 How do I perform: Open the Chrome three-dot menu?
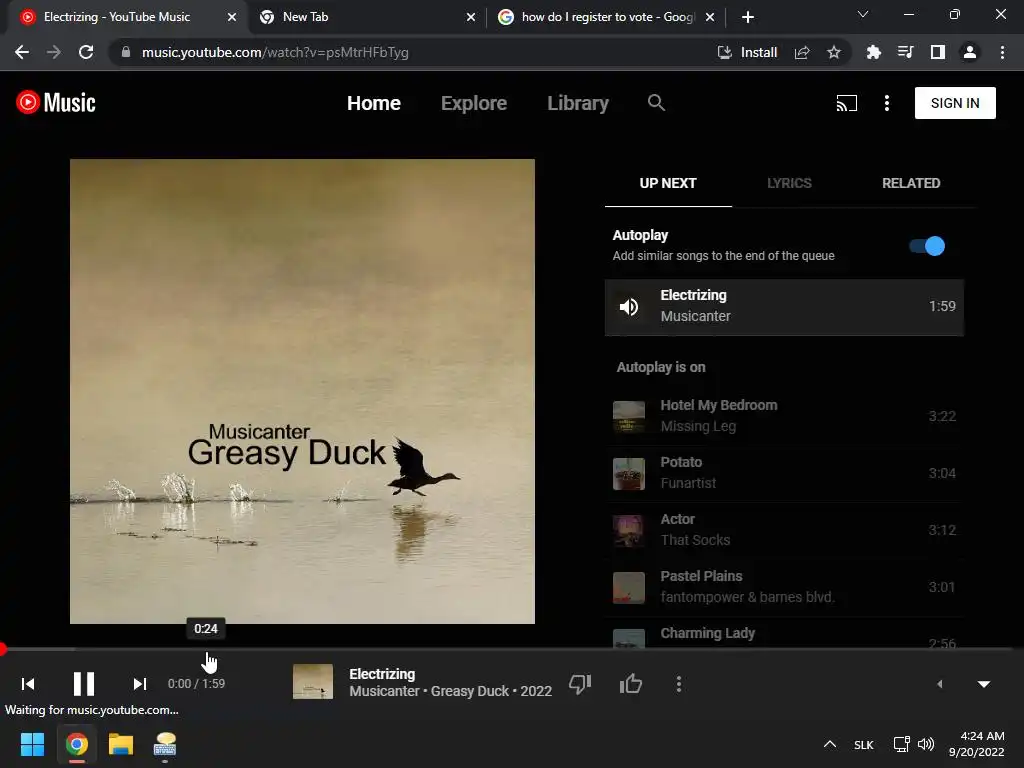click(1002, 52)
